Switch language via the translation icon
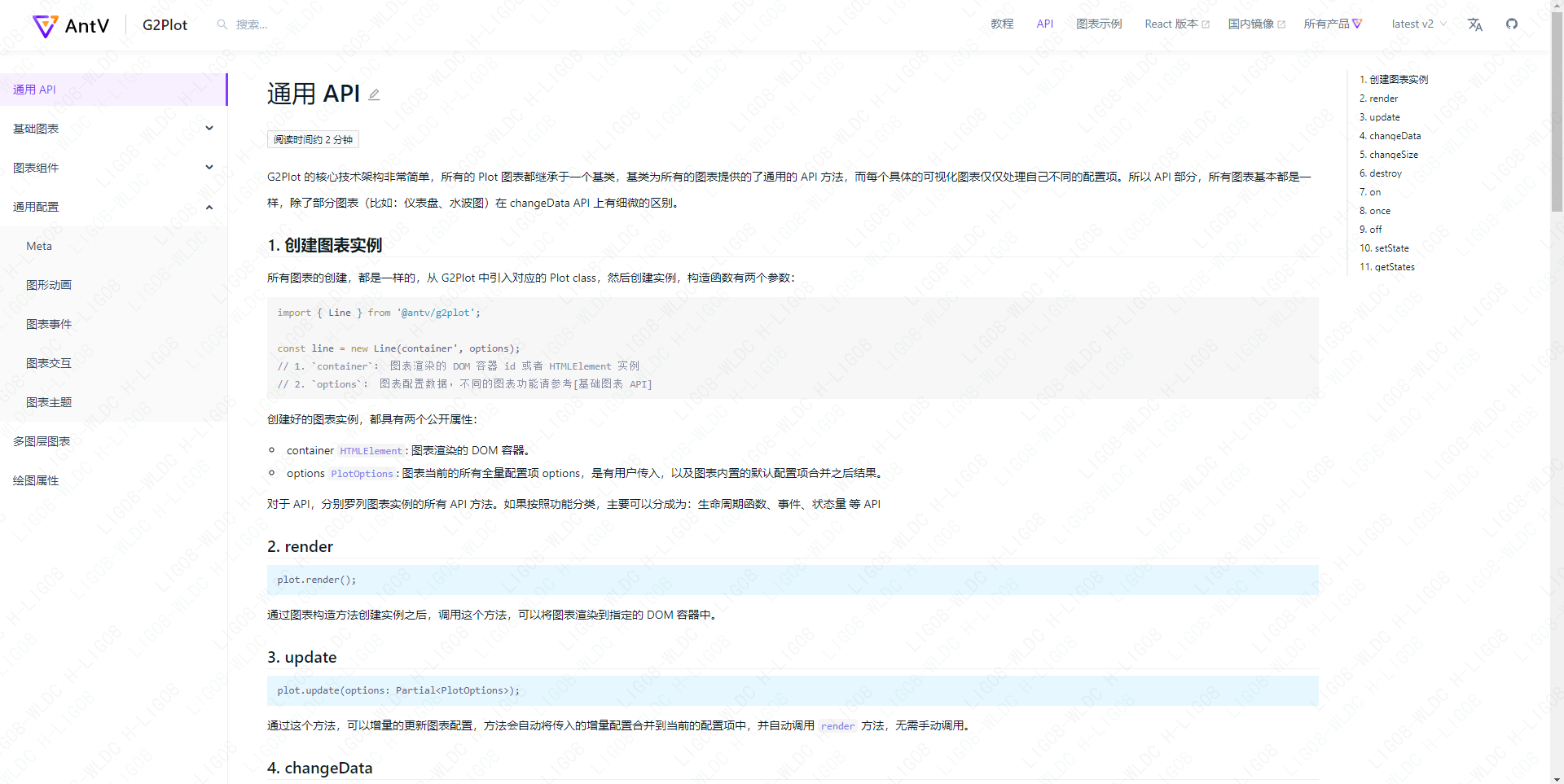 point(1474,25)
